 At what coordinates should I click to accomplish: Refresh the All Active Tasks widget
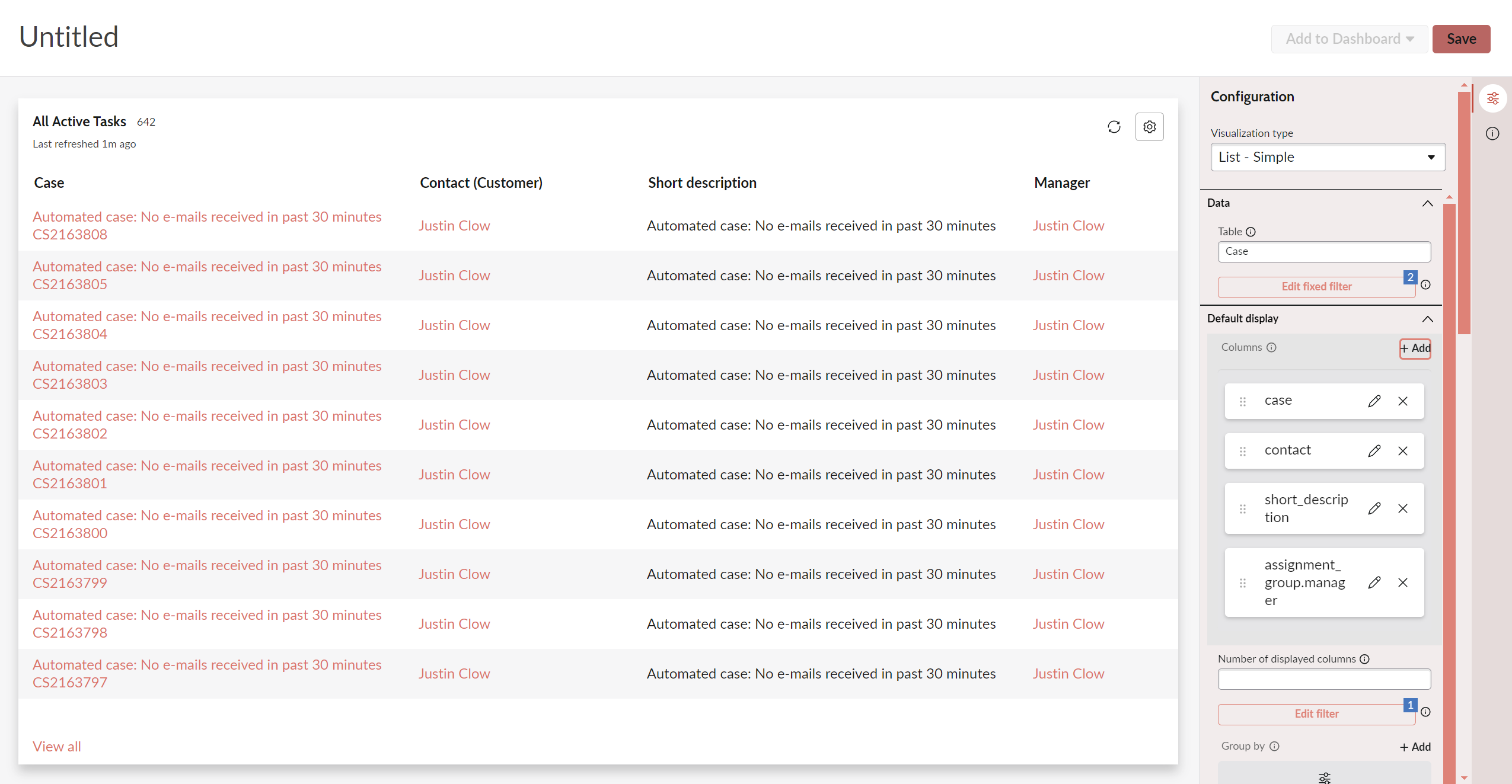[1114, 127]
